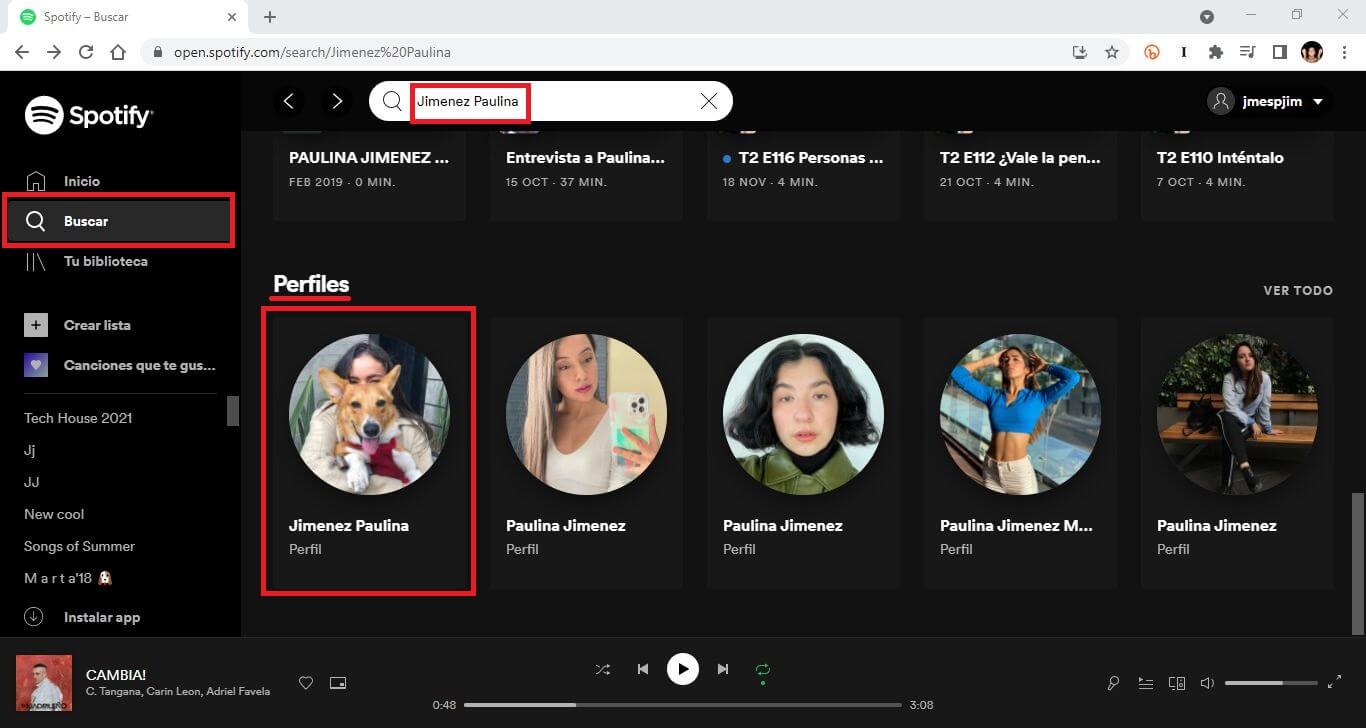Click the Spotify logo in sidebar
1366x728 pixels.
pyautogui.click(x=88, y=116)
